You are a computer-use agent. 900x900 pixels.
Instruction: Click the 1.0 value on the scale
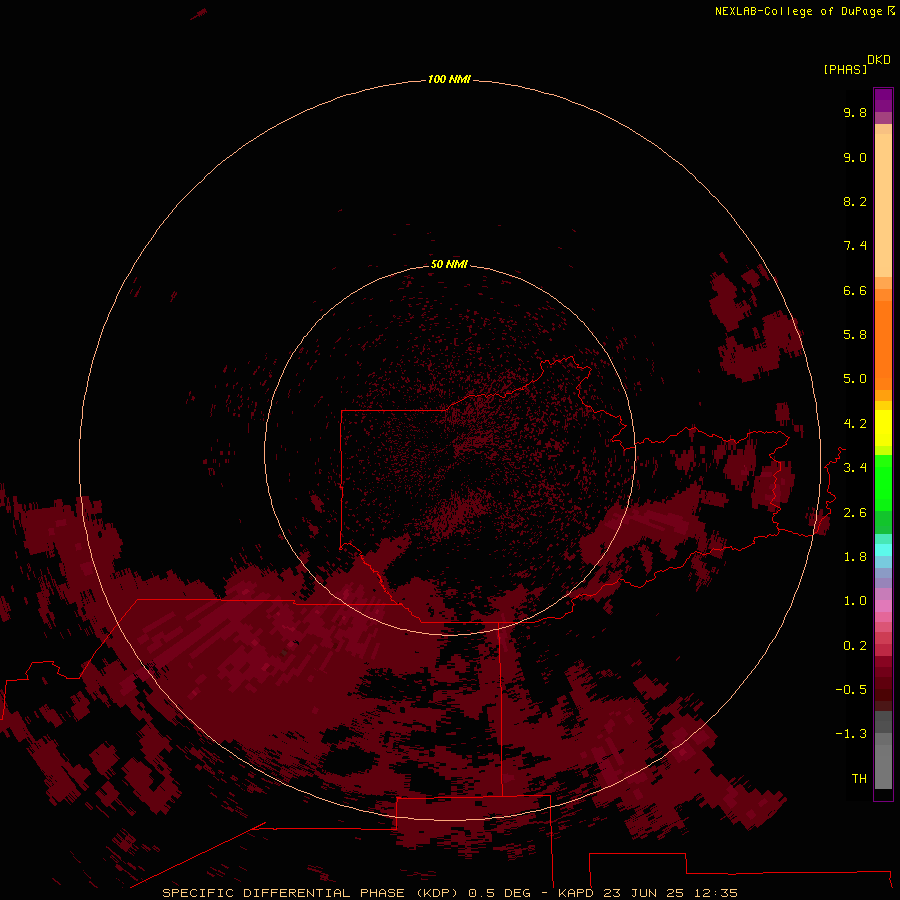tap(855, 601)
